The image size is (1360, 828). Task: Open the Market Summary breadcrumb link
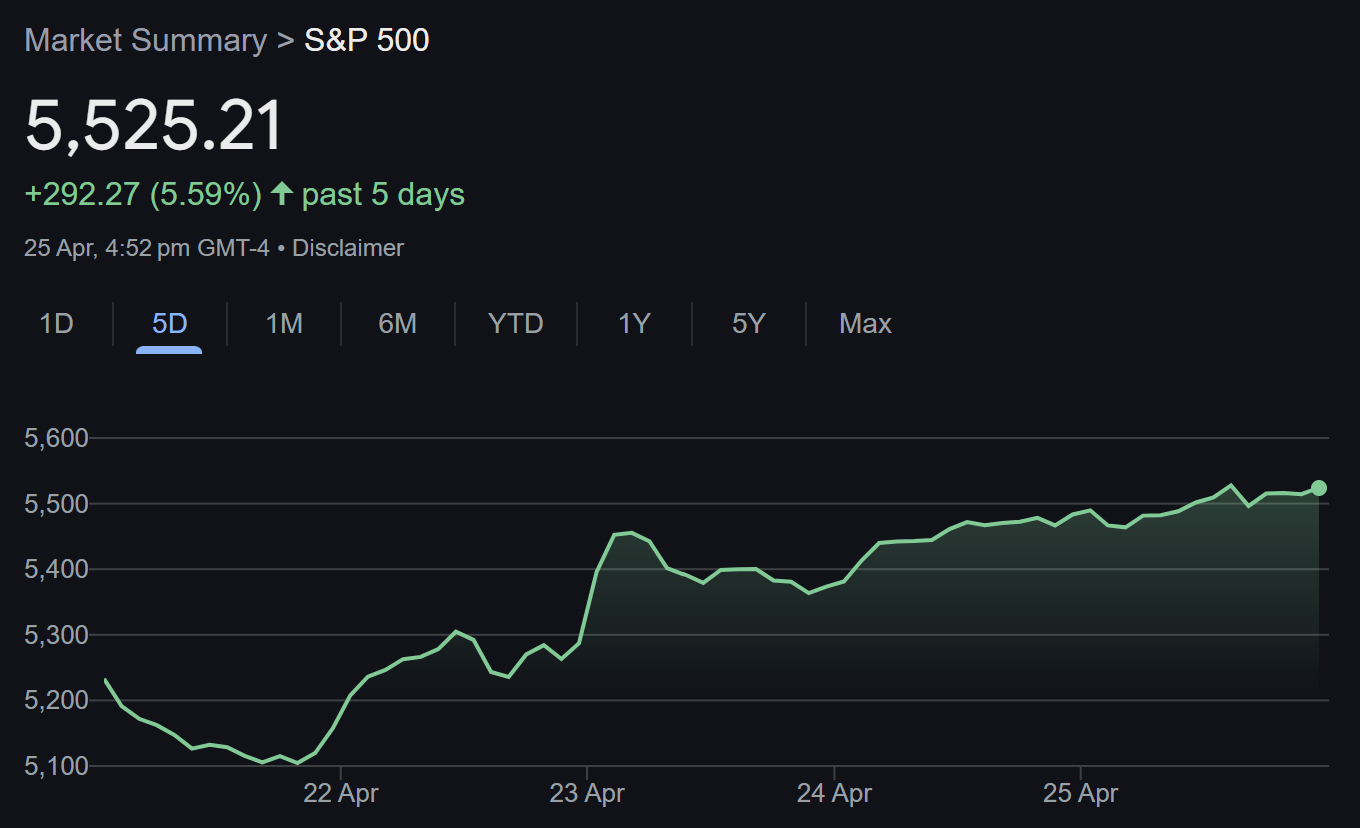pos(145,41)
